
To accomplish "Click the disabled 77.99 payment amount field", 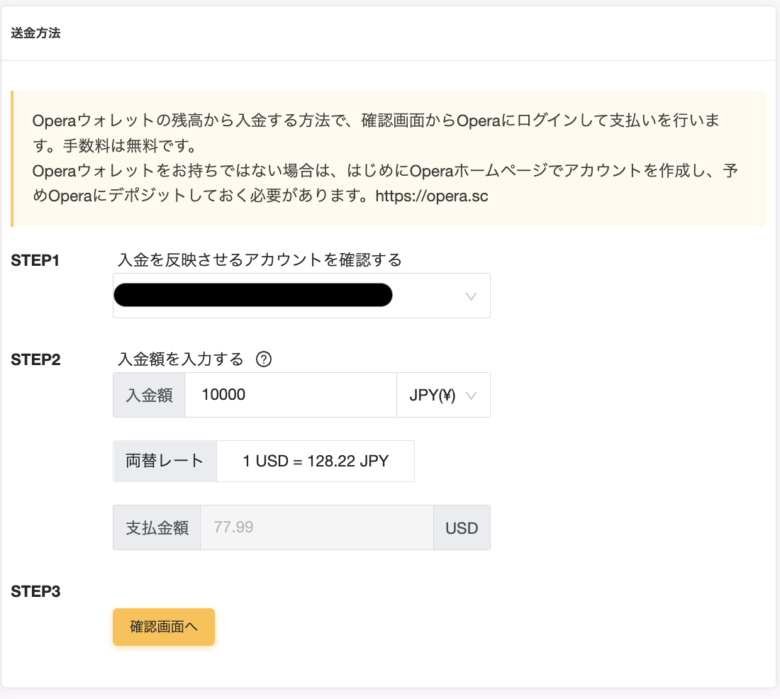I will pos(316,528).
